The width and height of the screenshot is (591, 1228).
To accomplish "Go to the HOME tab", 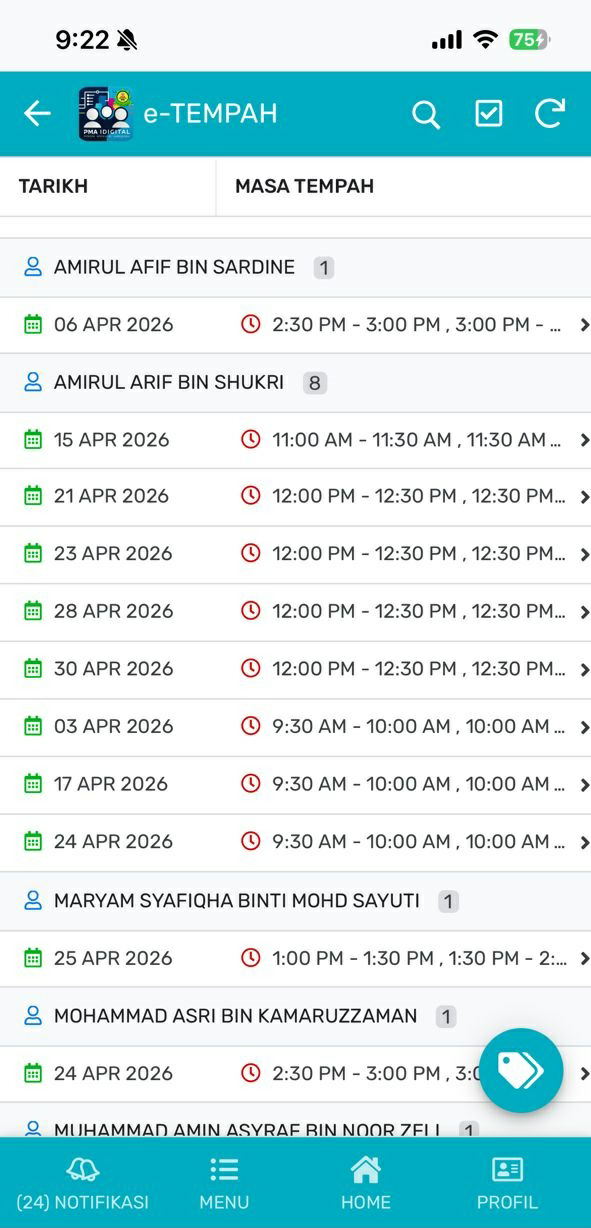I will point(365,1184).
